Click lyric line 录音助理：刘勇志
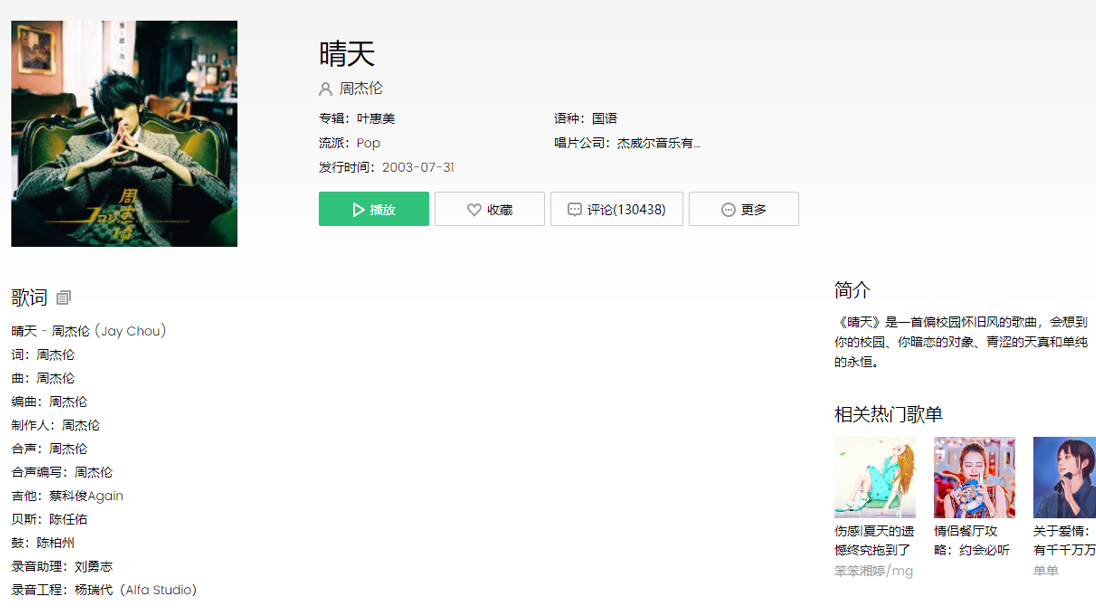This screenshot has height=608, width=1096. (62, 567)
